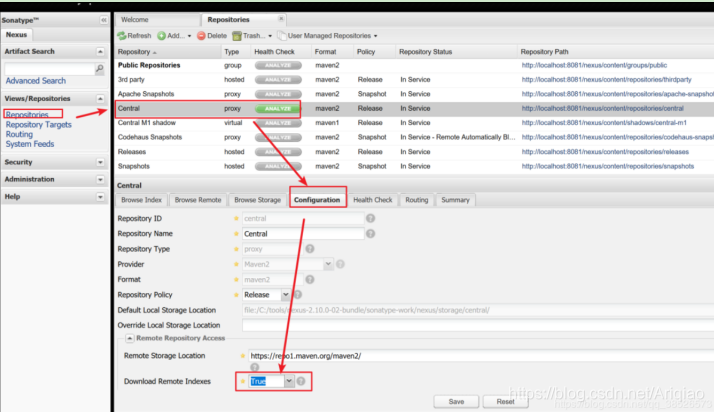Expand the Administration panel
Screen dimensions: 714x412
point(100,180)
